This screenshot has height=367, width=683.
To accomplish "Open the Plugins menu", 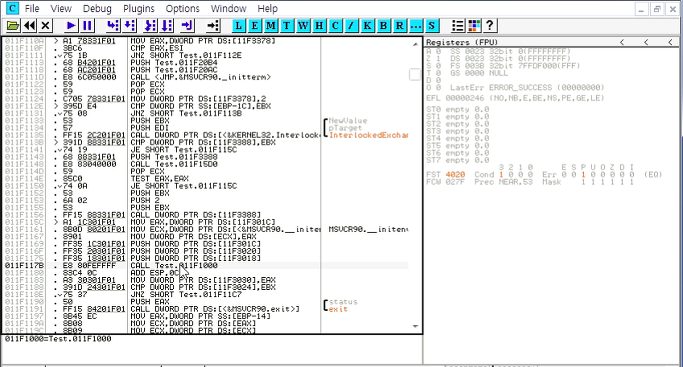I will [139, 9].
